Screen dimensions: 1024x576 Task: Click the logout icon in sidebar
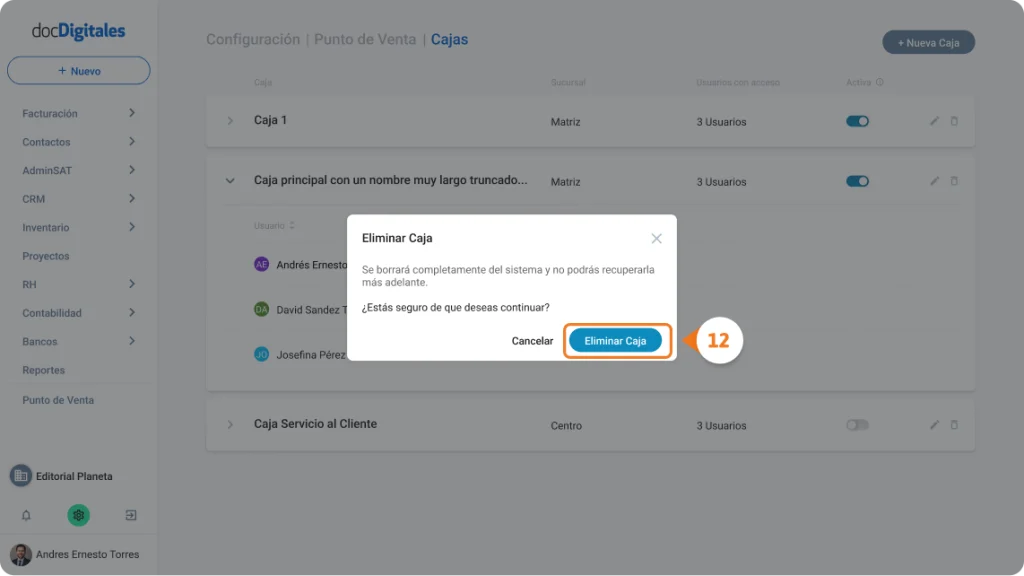point(131,515)
